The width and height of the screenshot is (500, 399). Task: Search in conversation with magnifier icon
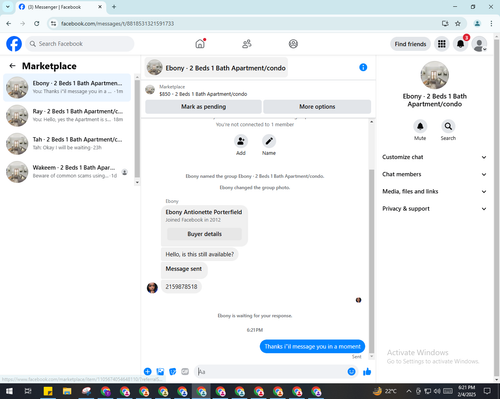point(448,127)
